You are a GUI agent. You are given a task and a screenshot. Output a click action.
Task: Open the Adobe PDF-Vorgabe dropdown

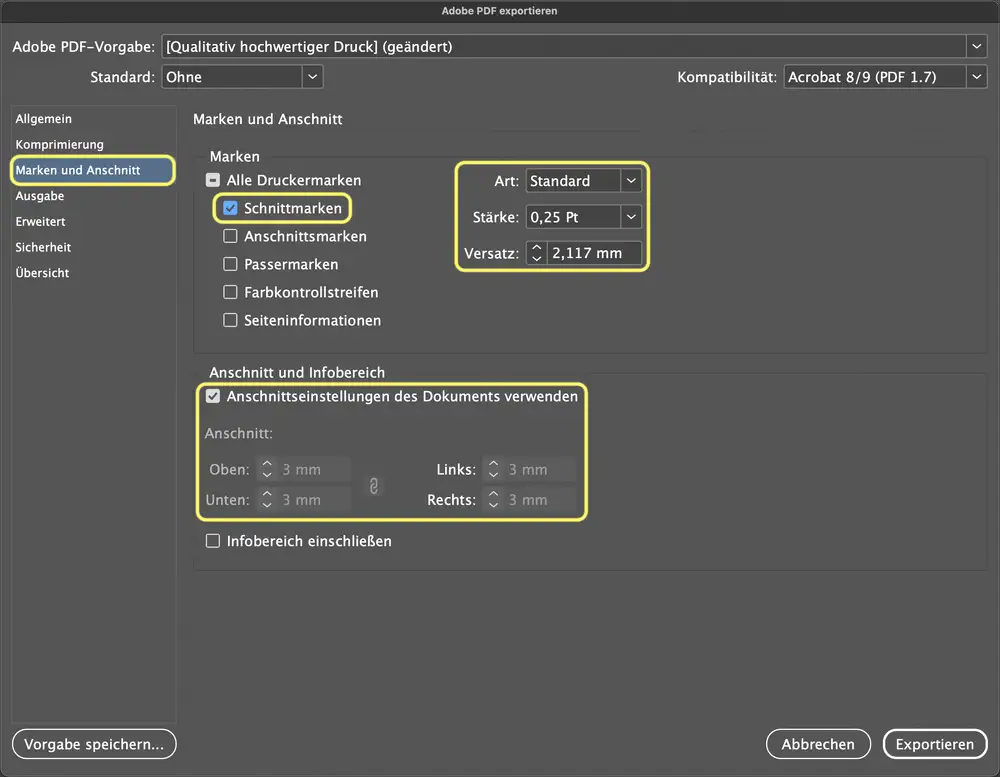click(574, 47)
